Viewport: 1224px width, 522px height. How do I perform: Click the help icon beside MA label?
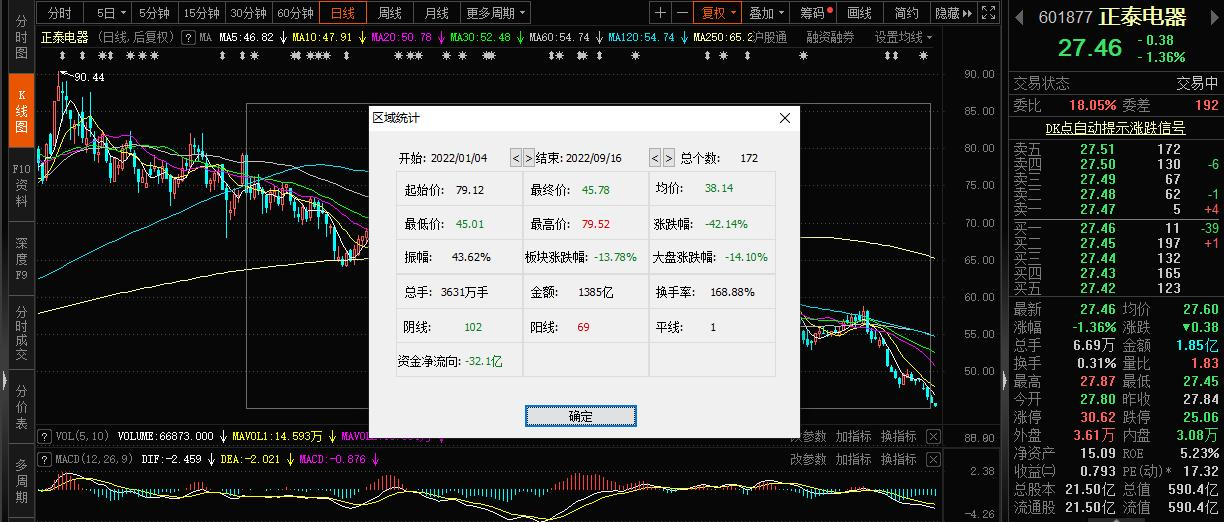click(x=189, y=37)
